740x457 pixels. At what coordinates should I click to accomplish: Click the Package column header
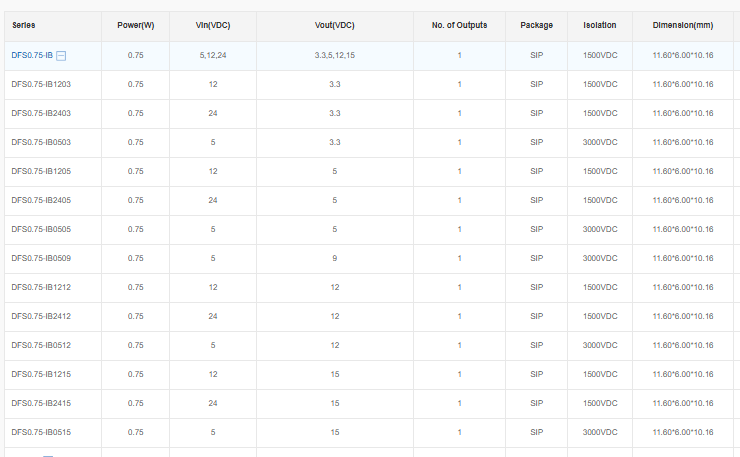pos(537,25)
